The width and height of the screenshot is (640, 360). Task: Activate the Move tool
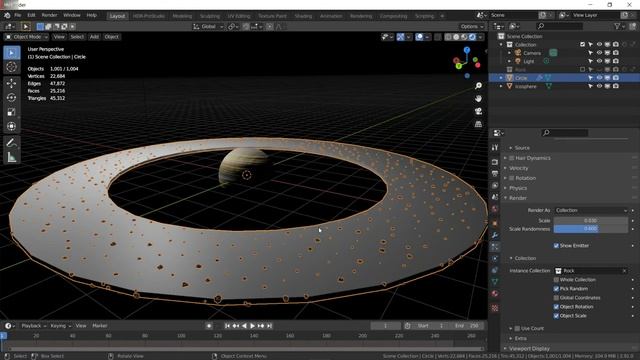pyautogui.click(x=11, y=83)
